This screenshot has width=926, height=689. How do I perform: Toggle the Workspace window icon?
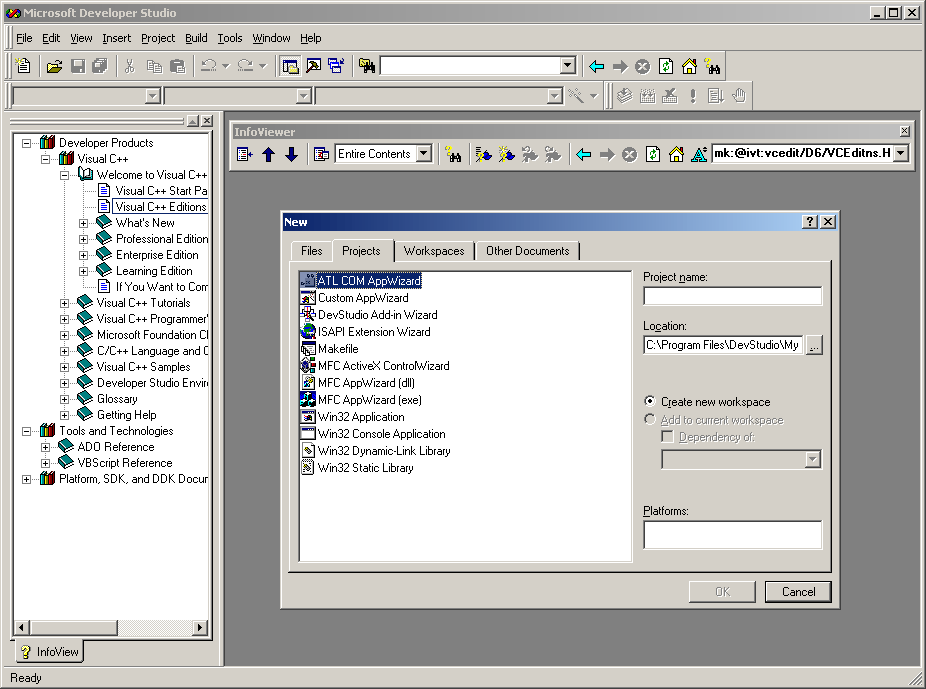[289, 66]
